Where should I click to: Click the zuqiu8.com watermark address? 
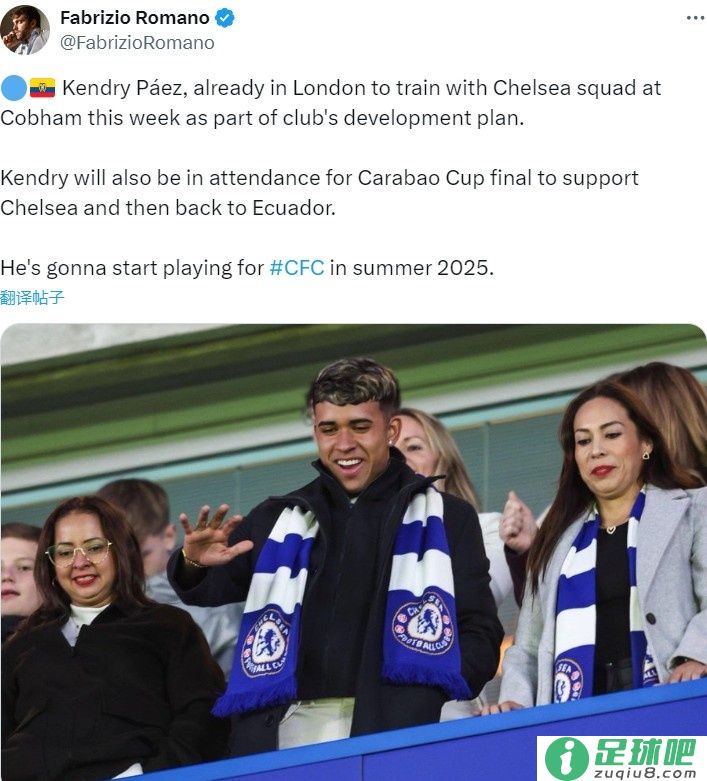click(645, 774)
